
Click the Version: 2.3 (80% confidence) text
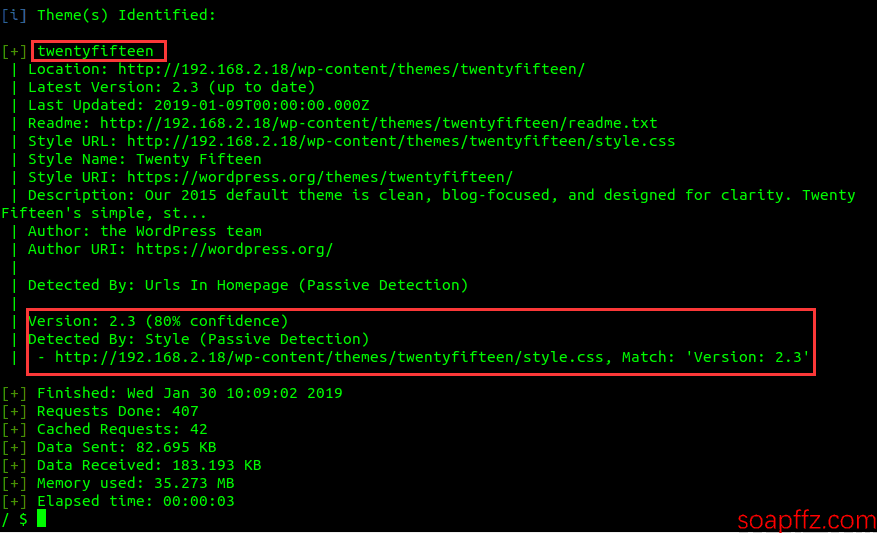pos(158,321)
